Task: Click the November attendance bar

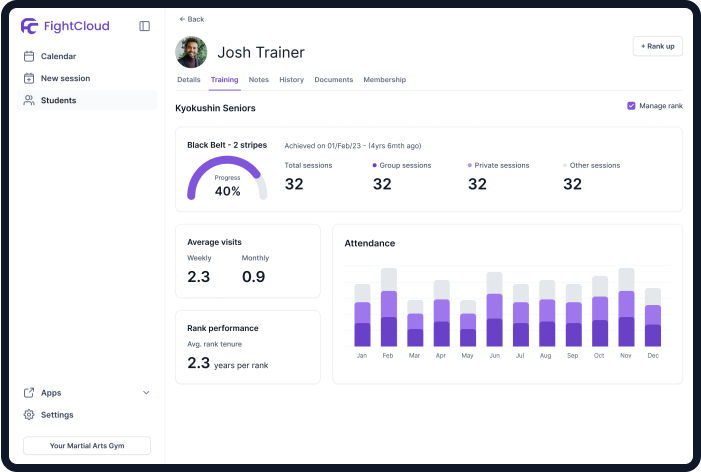Action: point(626,307)
